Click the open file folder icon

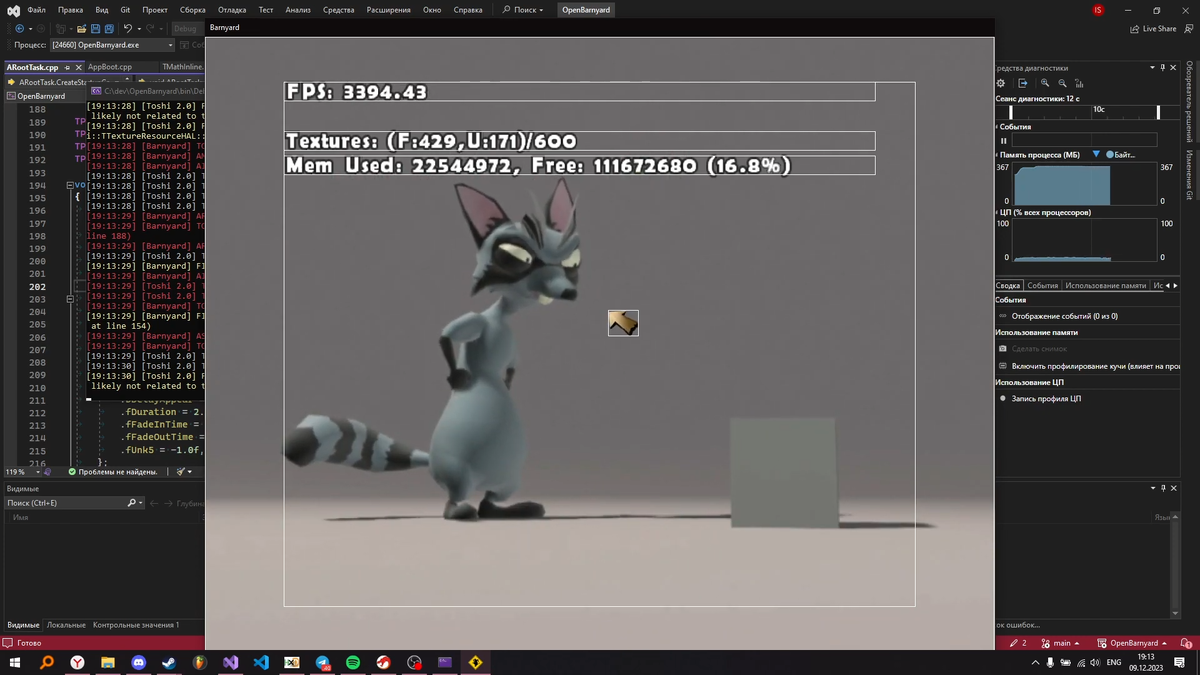pos(82,29)
